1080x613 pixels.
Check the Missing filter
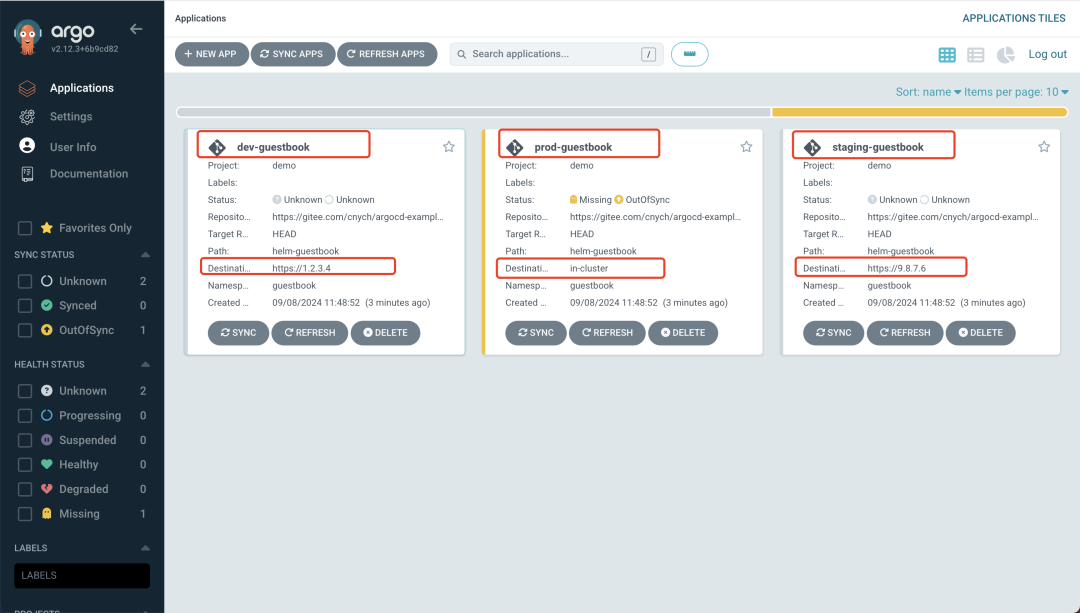point(25,514)
